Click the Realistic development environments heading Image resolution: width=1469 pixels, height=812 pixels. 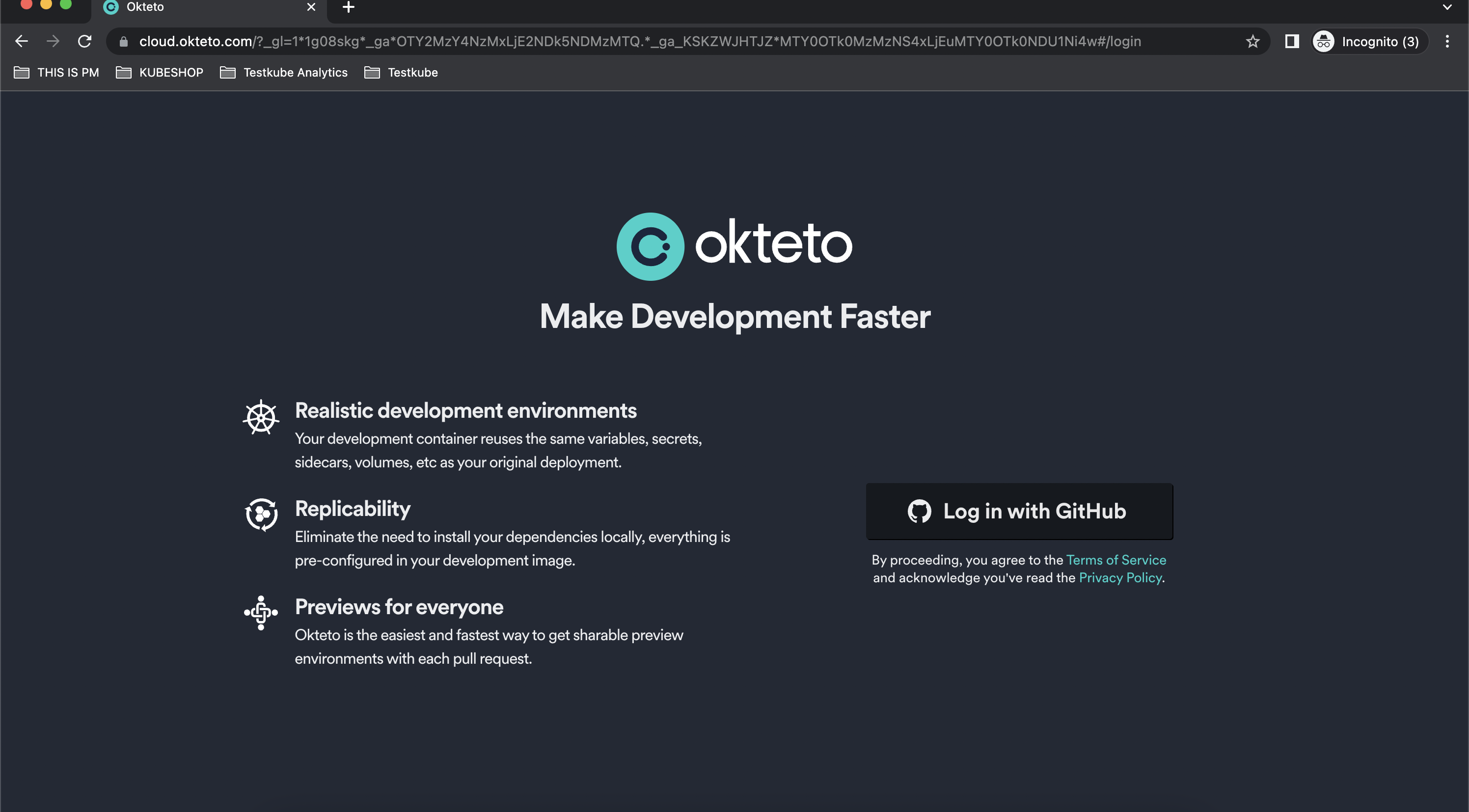point(466,410)
